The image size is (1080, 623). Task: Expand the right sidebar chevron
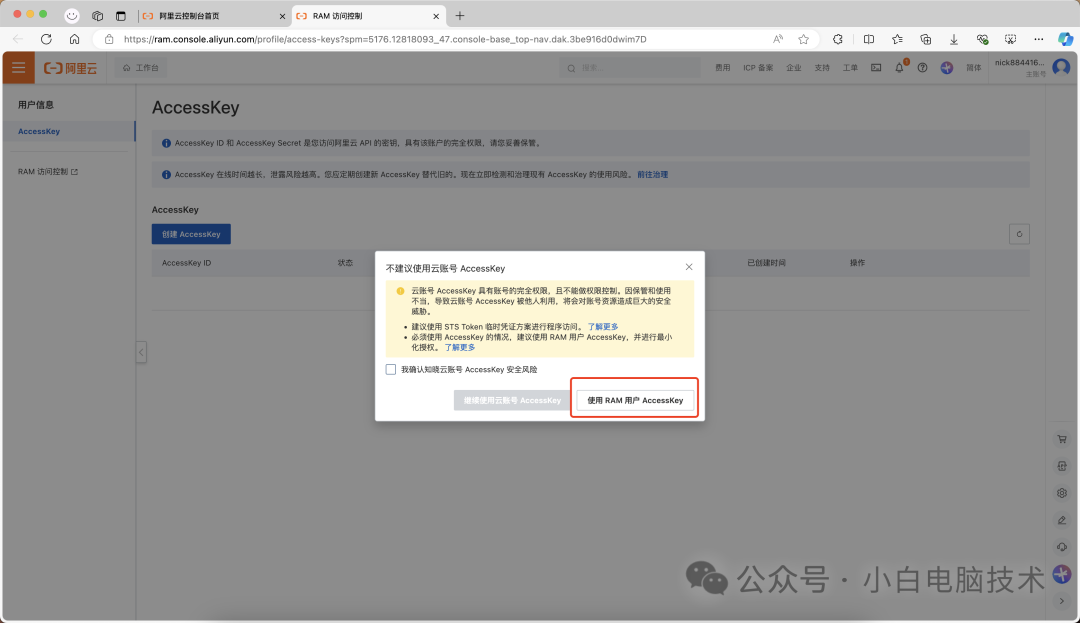pyautogui.click(x=1062, y=601)
